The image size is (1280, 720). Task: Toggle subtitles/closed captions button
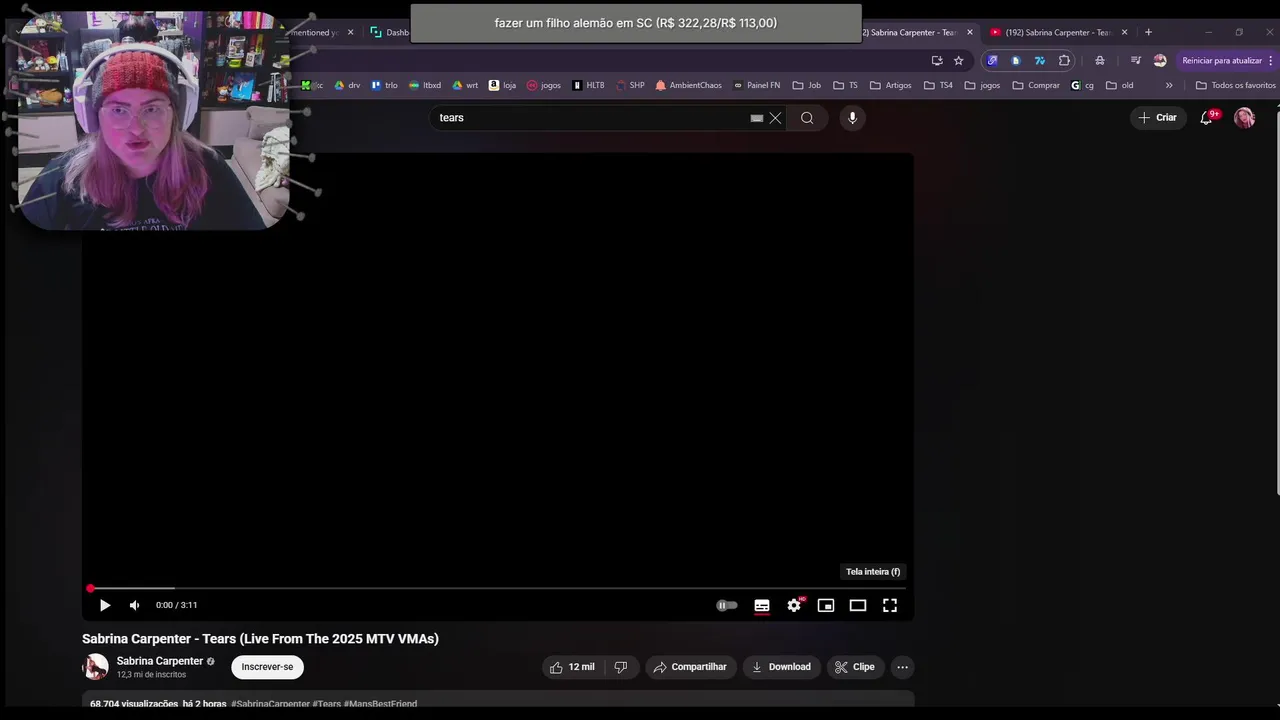pos(762,605)
